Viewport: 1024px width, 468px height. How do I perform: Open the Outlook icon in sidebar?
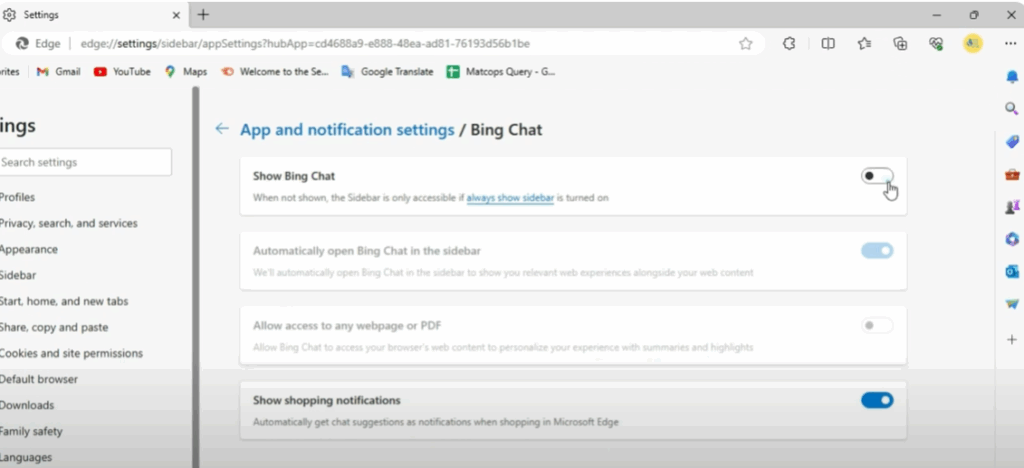1011,271
